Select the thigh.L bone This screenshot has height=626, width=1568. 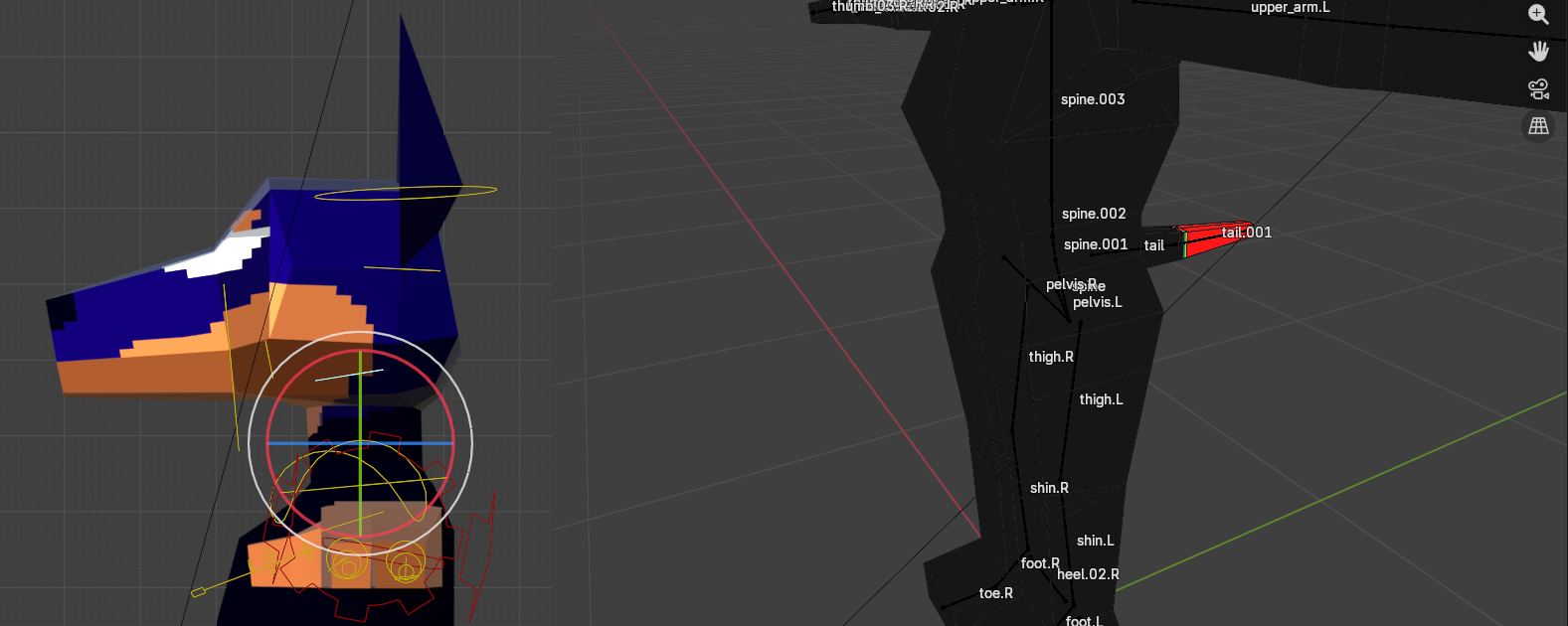click(x=1101, y=399)
